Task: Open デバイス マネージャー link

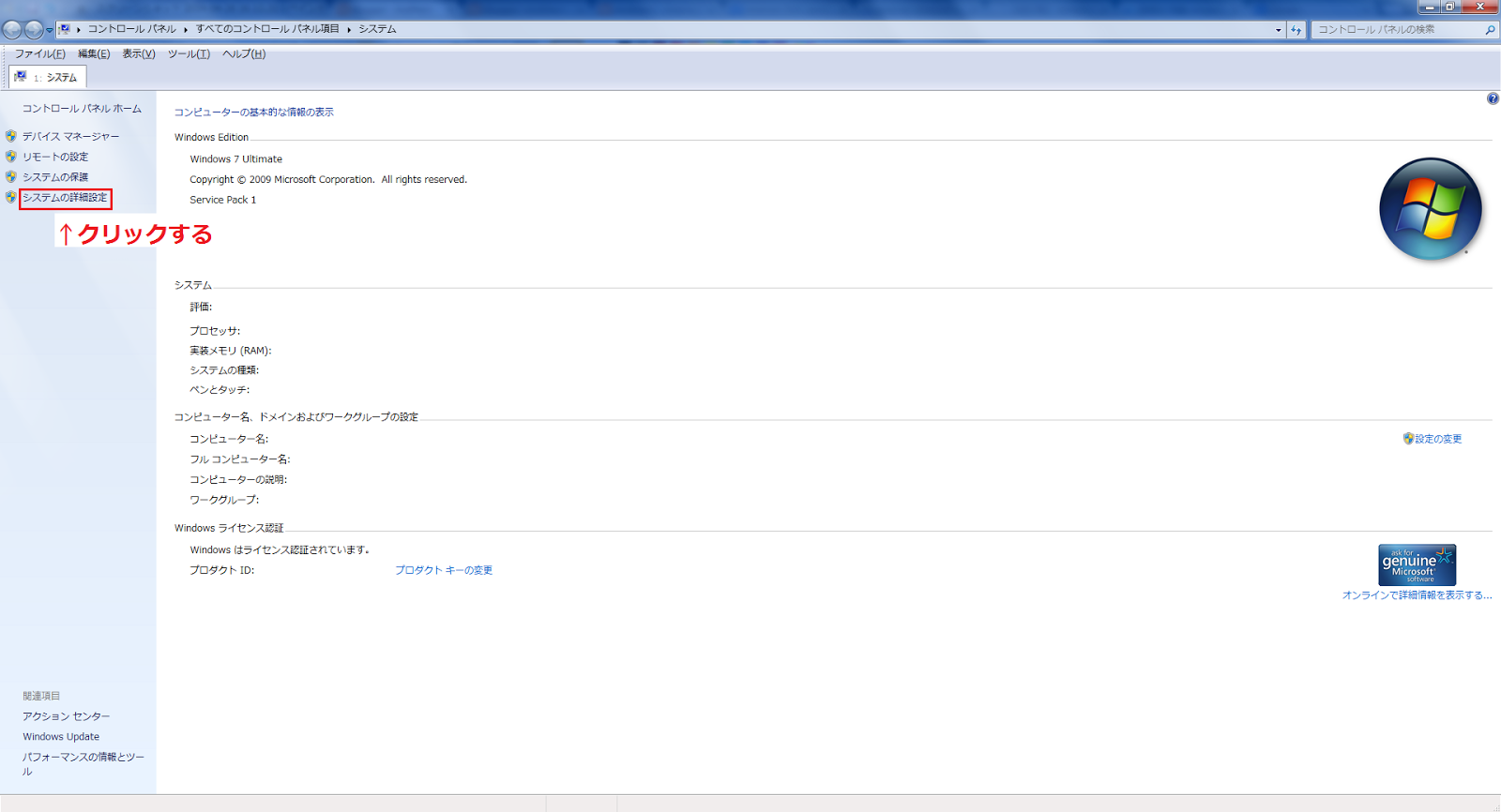Action: coord(71,137)
